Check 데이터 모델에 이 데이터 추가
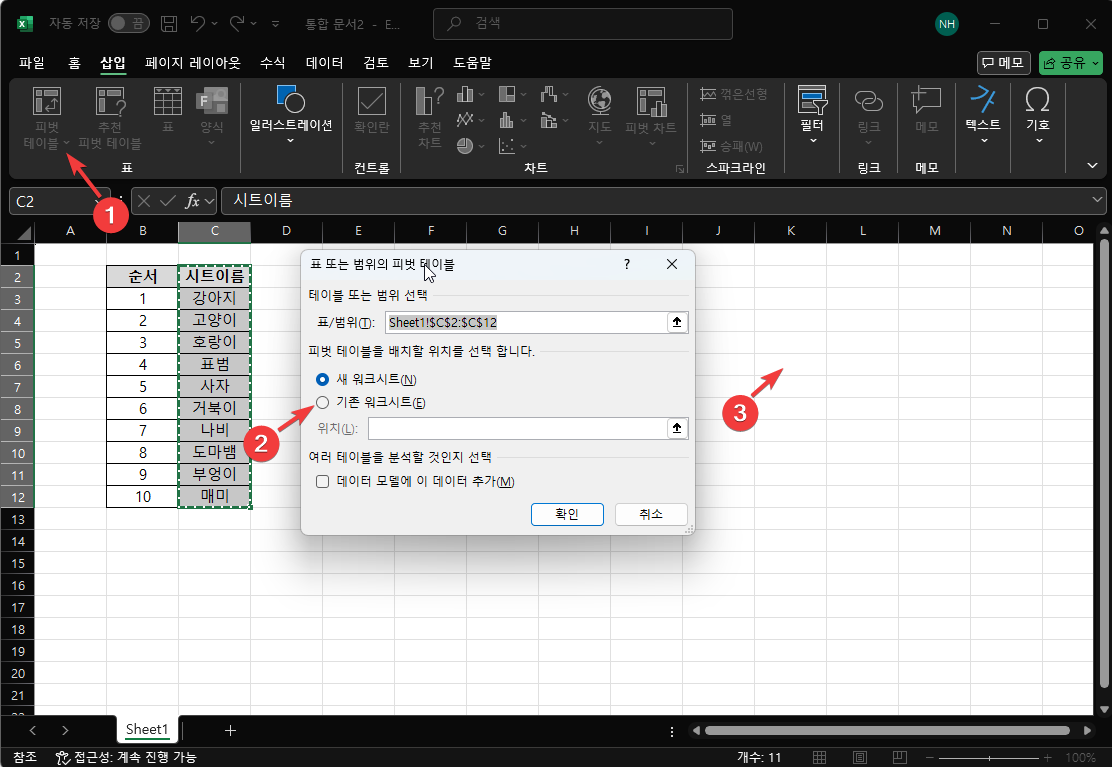Image resolution: width=1112 pixels, height=767 pixels. pos(322,481)
